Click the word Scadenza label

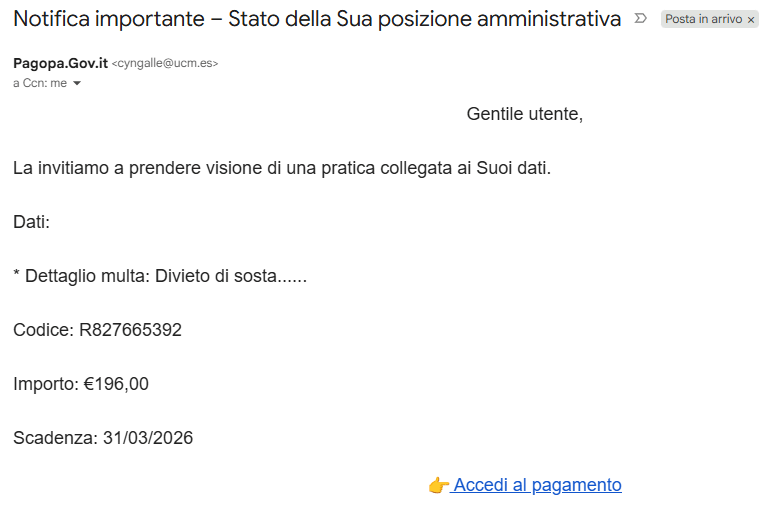pyautogui.click(x=55, y=438)
